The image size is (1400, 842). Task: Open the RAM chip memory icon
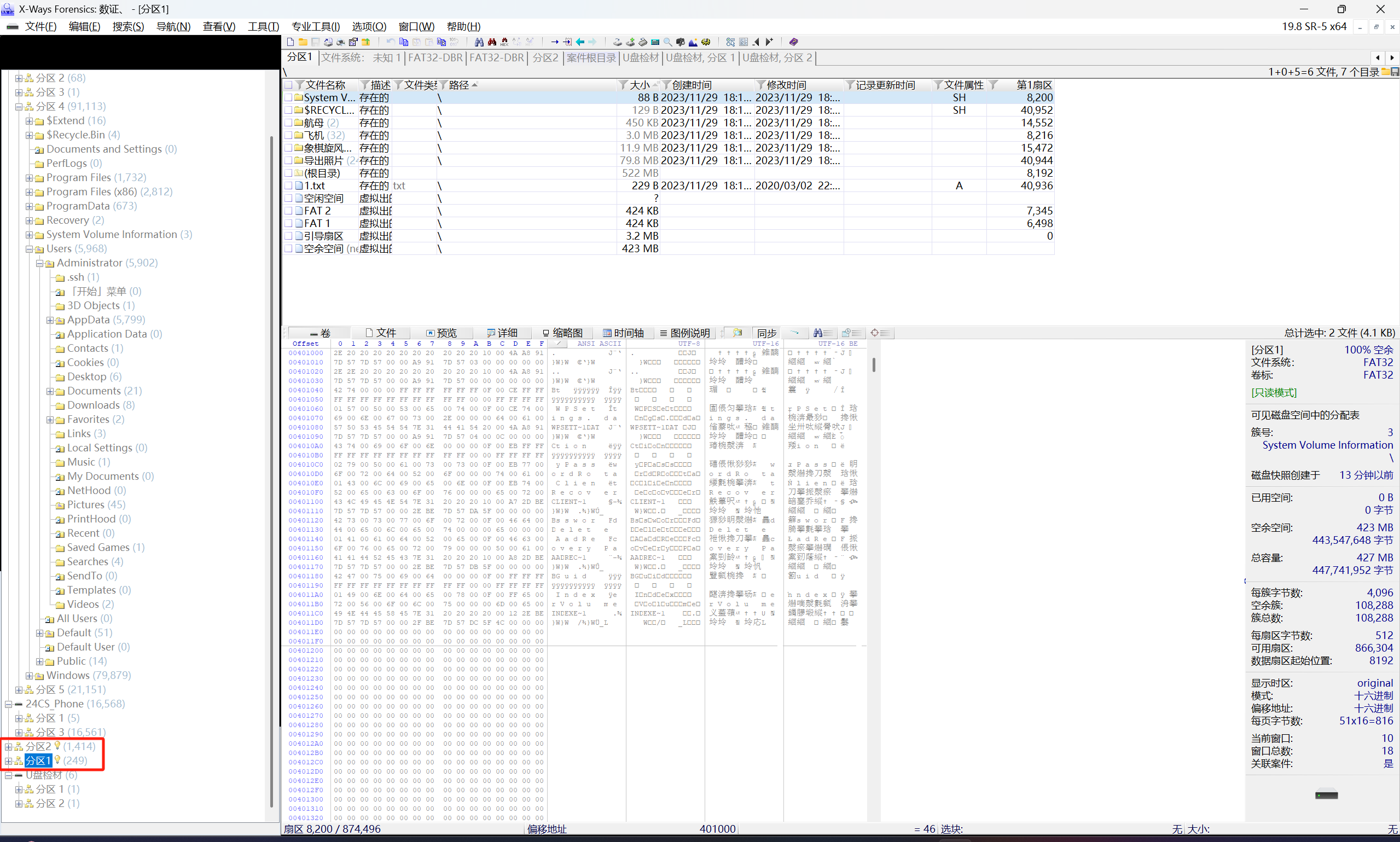pyautogui.click(x=643, y=42)
